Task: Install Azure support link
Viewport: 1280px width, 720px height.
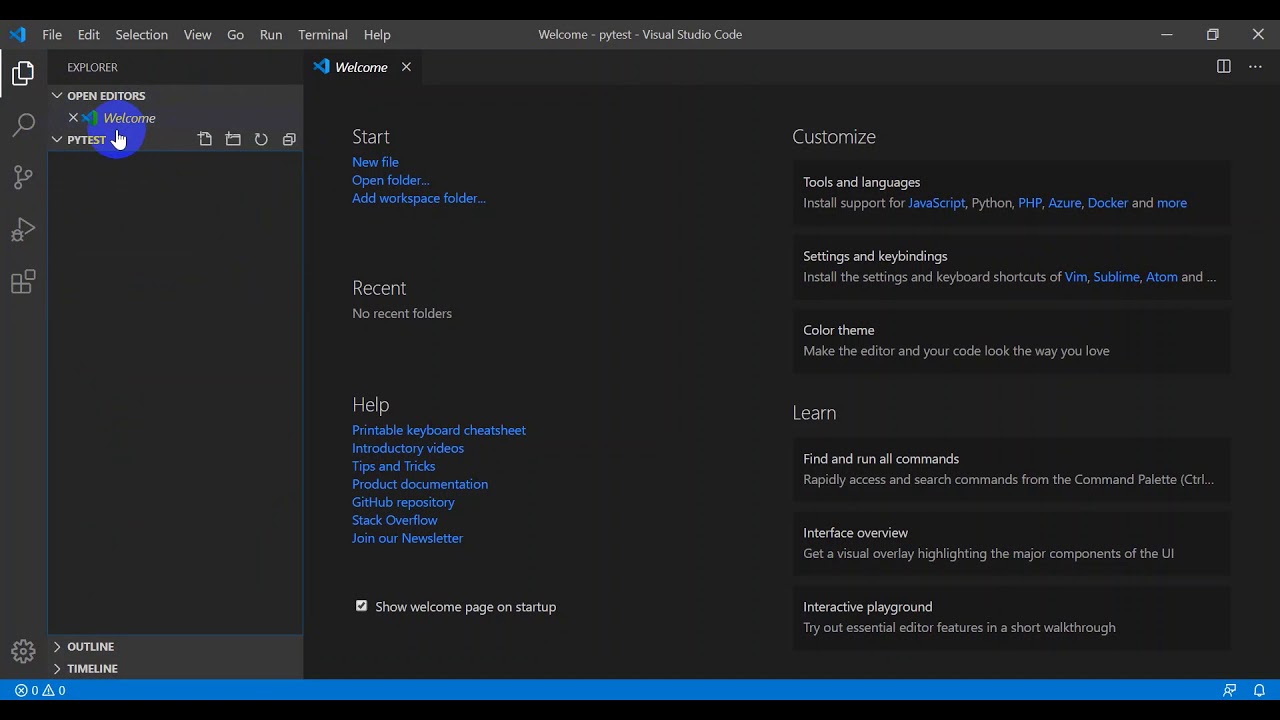Action: tap(1064, 203)
